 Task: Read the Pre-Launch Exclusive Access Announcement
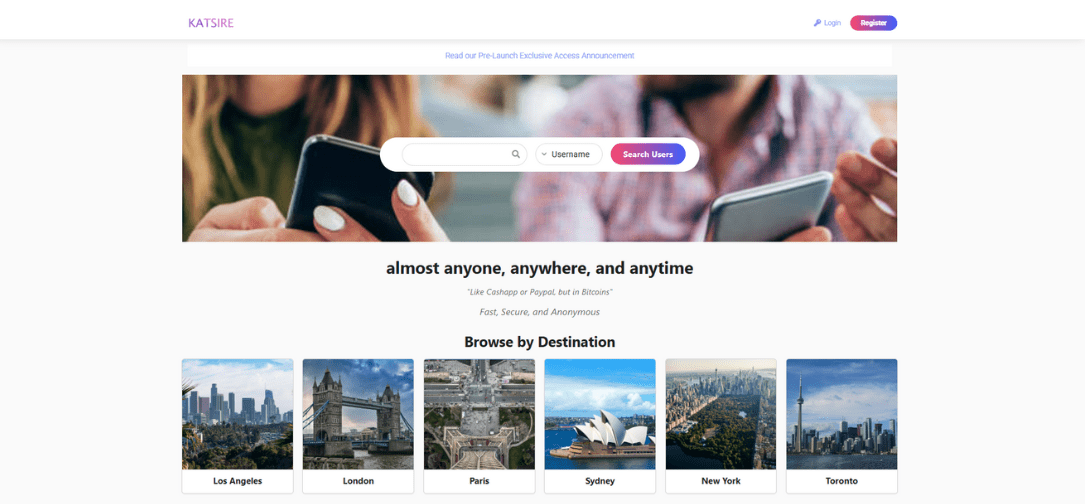pos(539,56)
